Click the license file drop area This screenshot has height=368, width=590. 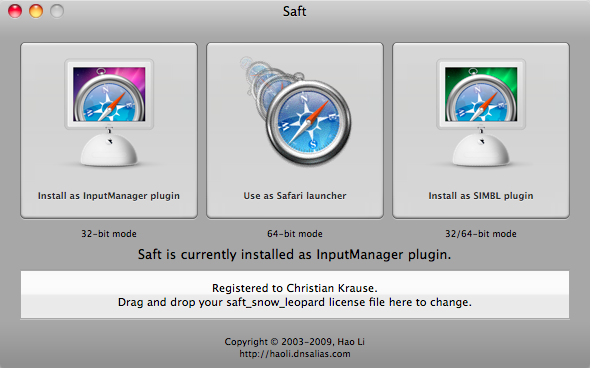[295, 295]
